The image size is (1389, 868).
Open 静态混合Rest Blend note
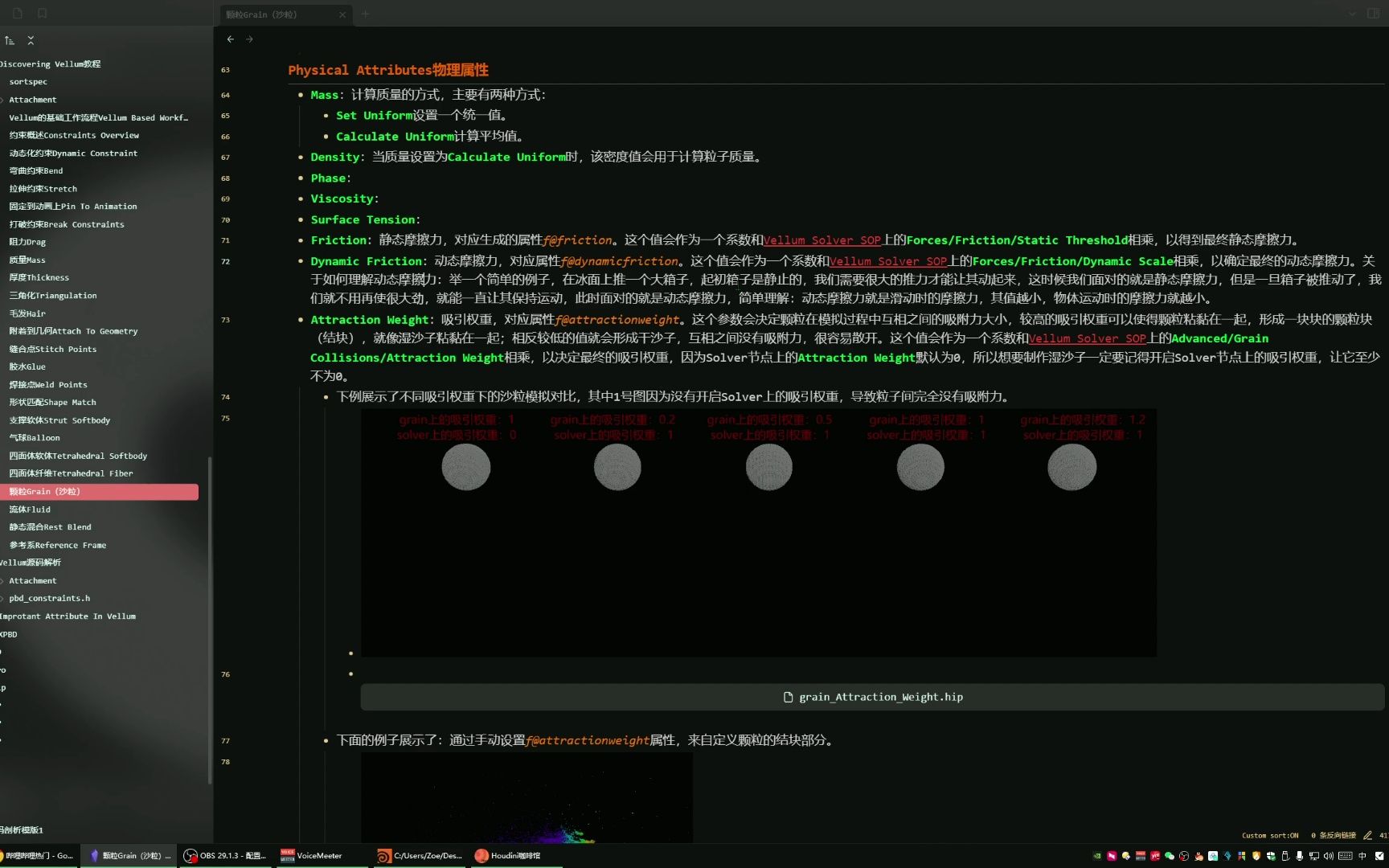pos(50,527)
